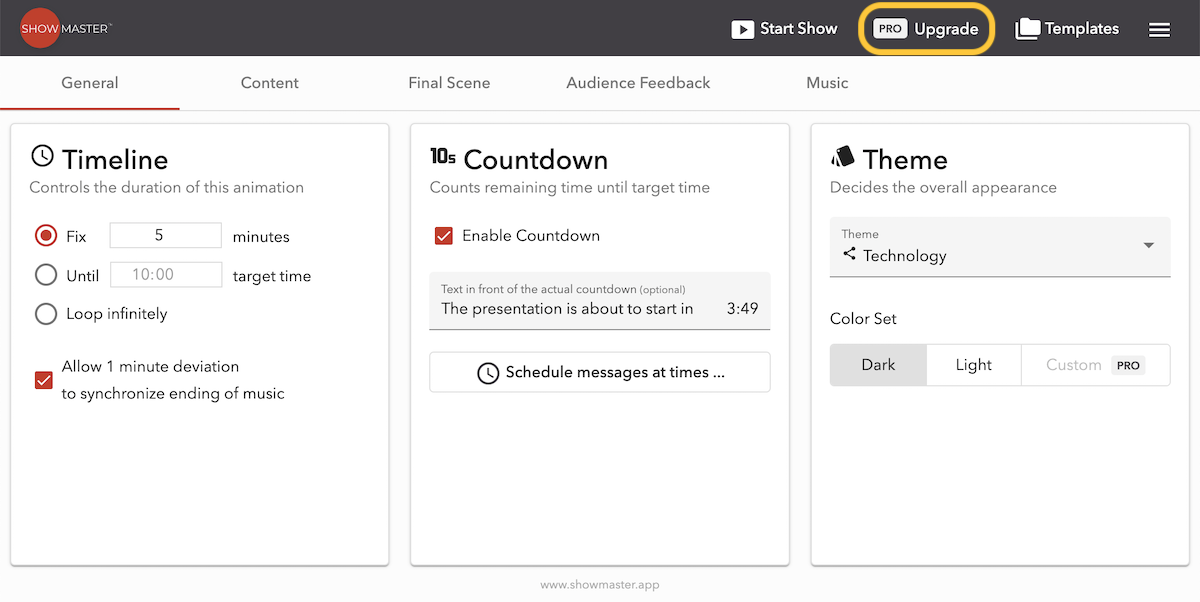
Task: Open the Audience Feedback tab
Action: pyautogui.click(x=638, y=83)
